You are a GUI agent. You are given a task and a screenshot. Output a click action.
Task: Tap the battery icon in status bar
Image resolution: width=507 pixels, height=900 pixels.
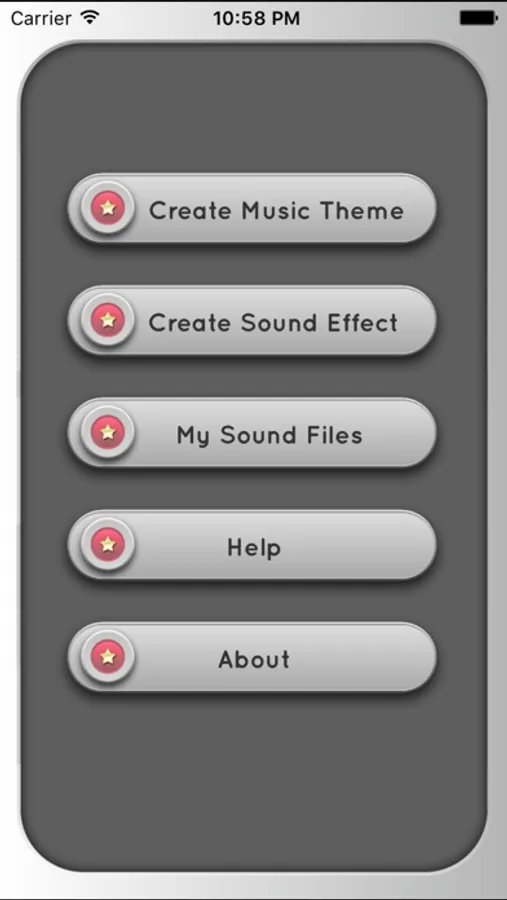pos(478,18)
